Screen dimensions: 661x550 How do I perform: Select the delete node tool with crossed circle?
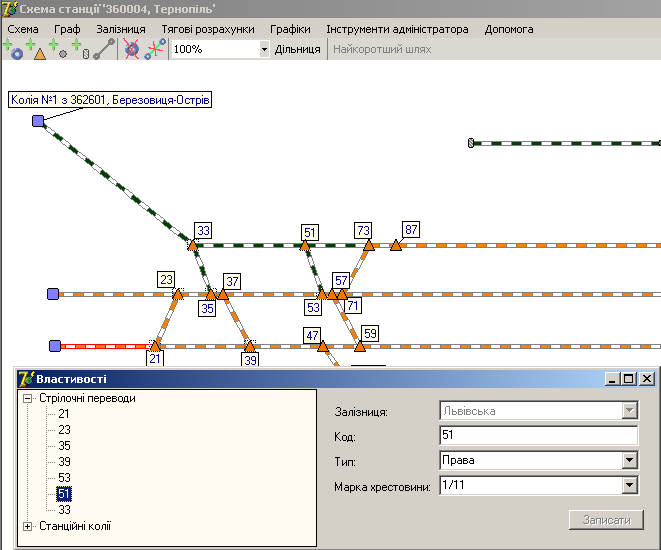point(132,49)
